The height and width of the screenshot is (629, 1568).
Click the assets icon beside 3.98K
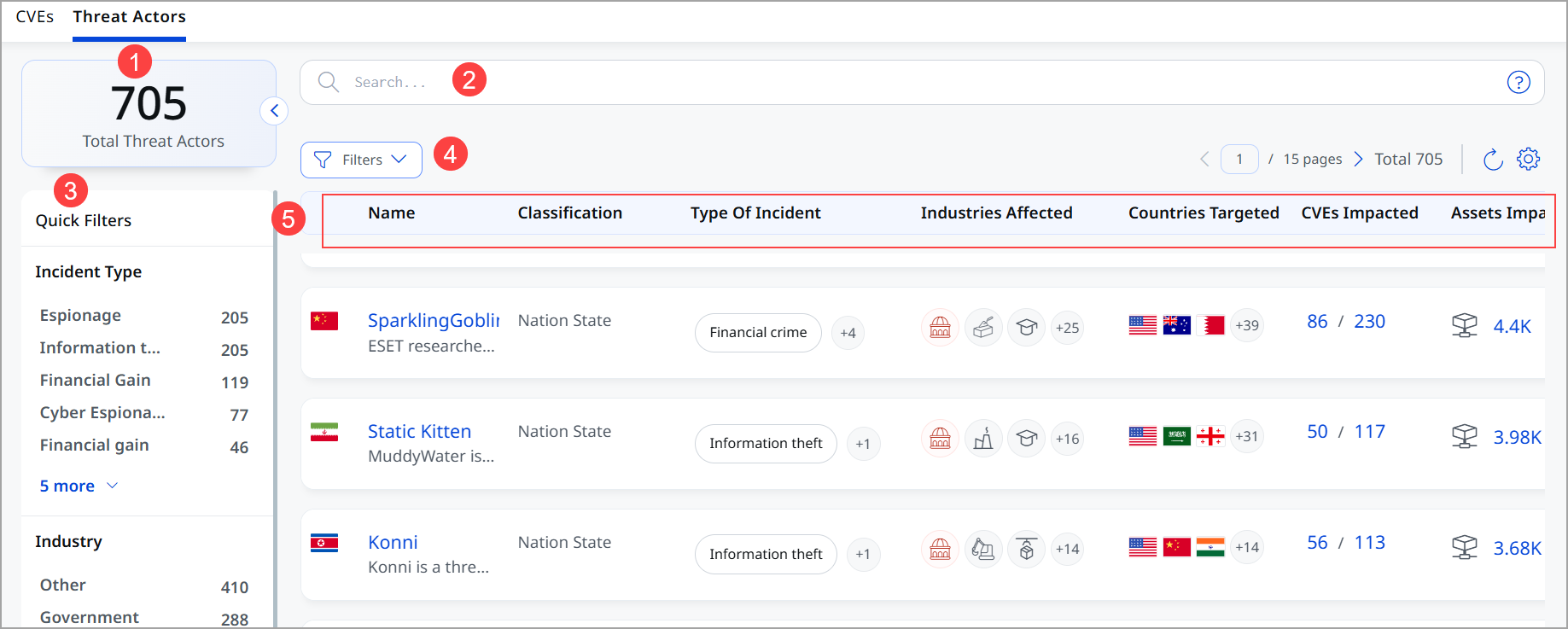1465,436
